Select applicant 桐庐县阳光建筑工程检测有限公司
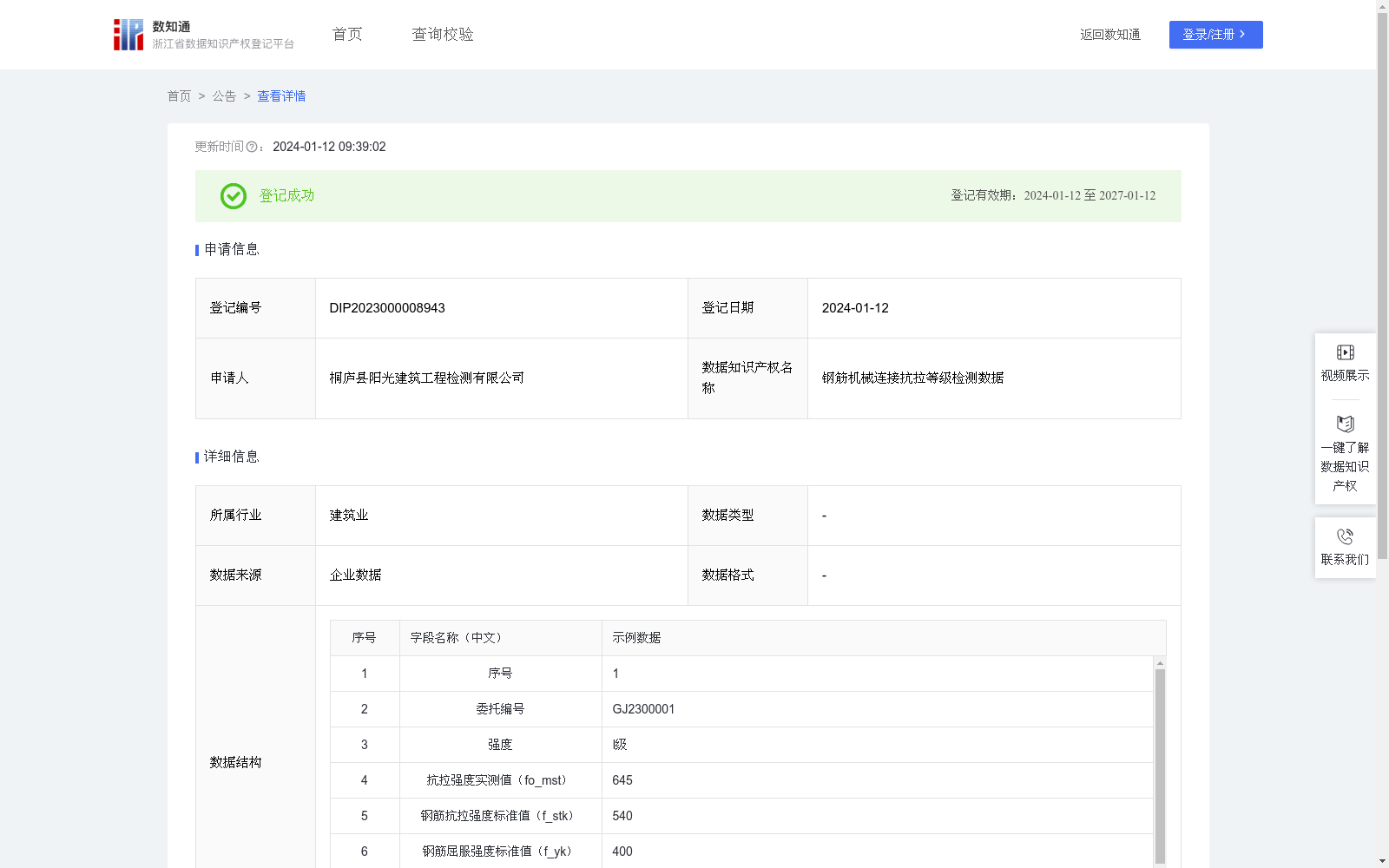 [x=427, y=378]
